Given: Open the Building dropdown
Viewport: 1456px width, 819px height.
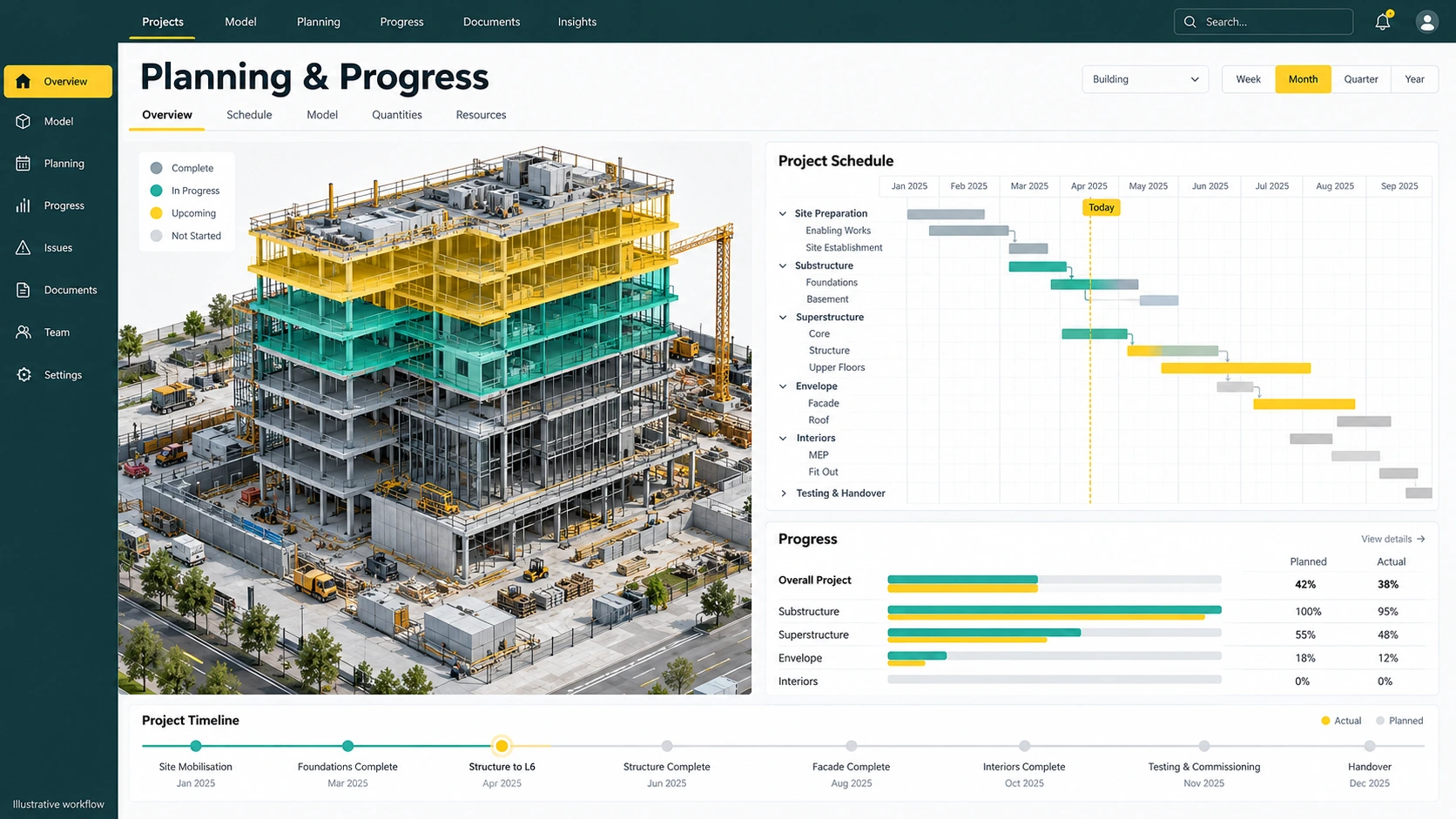Looking at the screenshot, I should pos(1145,79).
